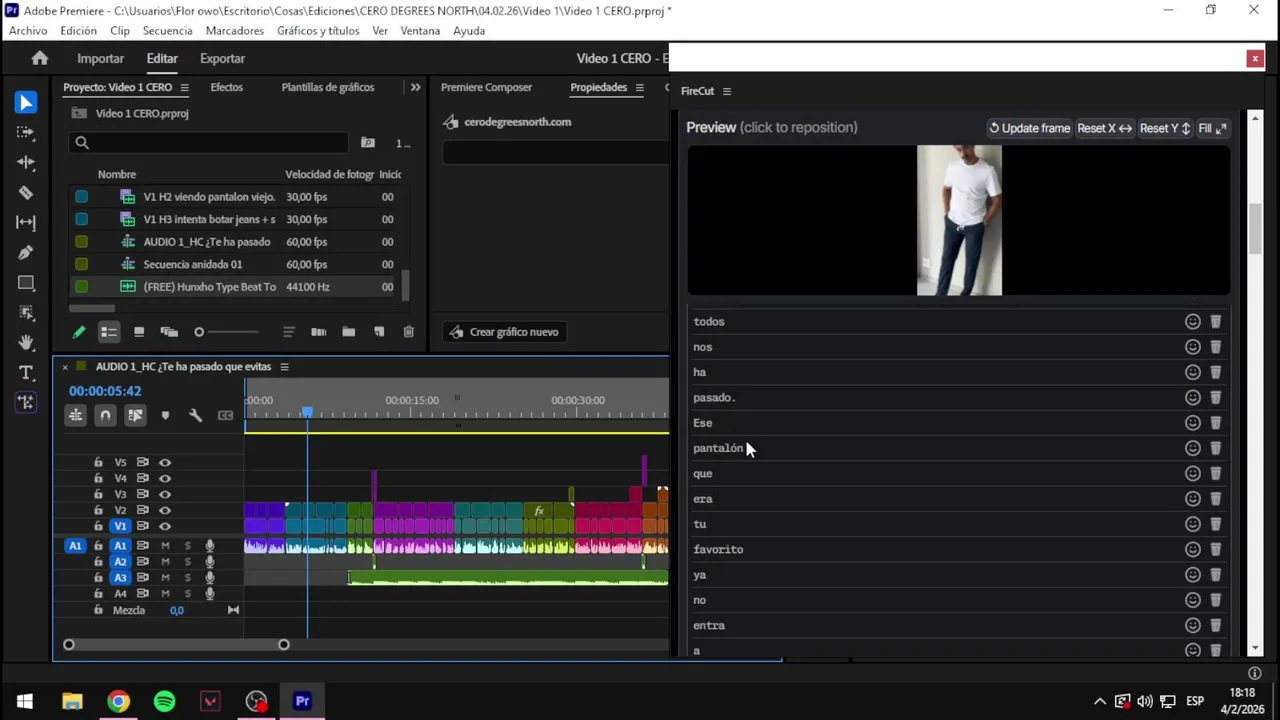Image resolution: width=1280 pixels, height=720 pixels.
Task: Click find-in-bin folder search icon
Action: [x=368, y=143]
